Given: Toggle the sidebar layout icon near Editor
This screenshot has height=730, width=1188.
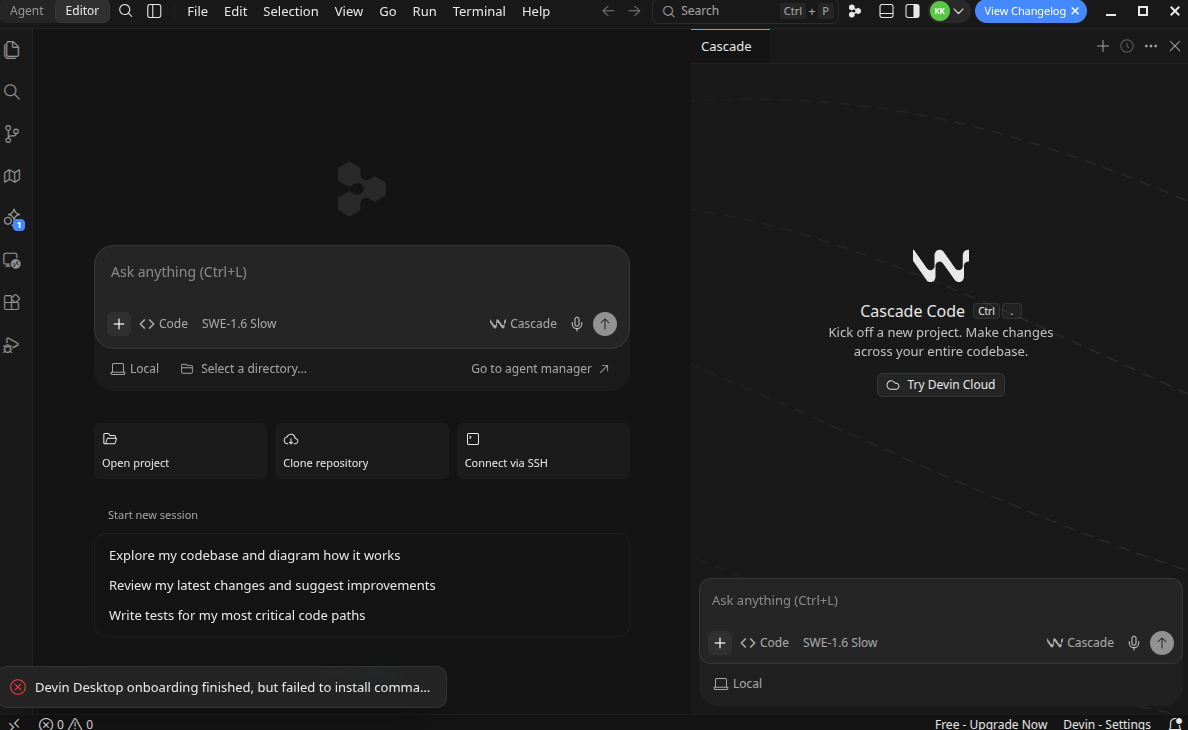Looking at the screenshot, I should [154, 11].
